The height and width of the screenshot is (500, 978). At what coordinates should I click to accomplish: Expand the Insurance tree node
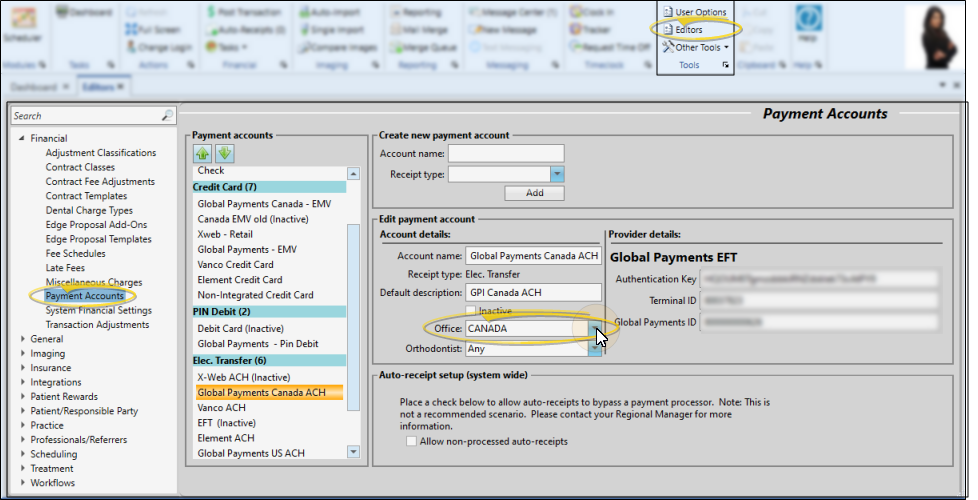(22, 368)
